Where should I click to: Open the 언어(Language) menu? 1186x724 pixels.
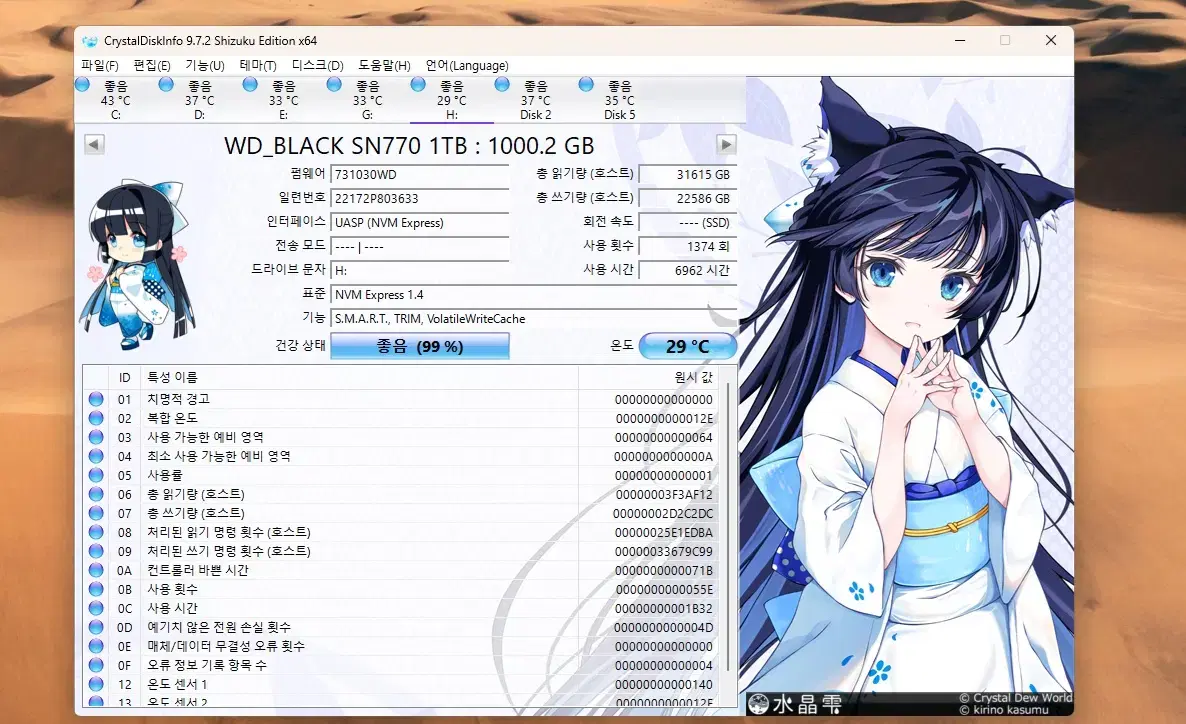pyautogui.click(x=466, y=65)
